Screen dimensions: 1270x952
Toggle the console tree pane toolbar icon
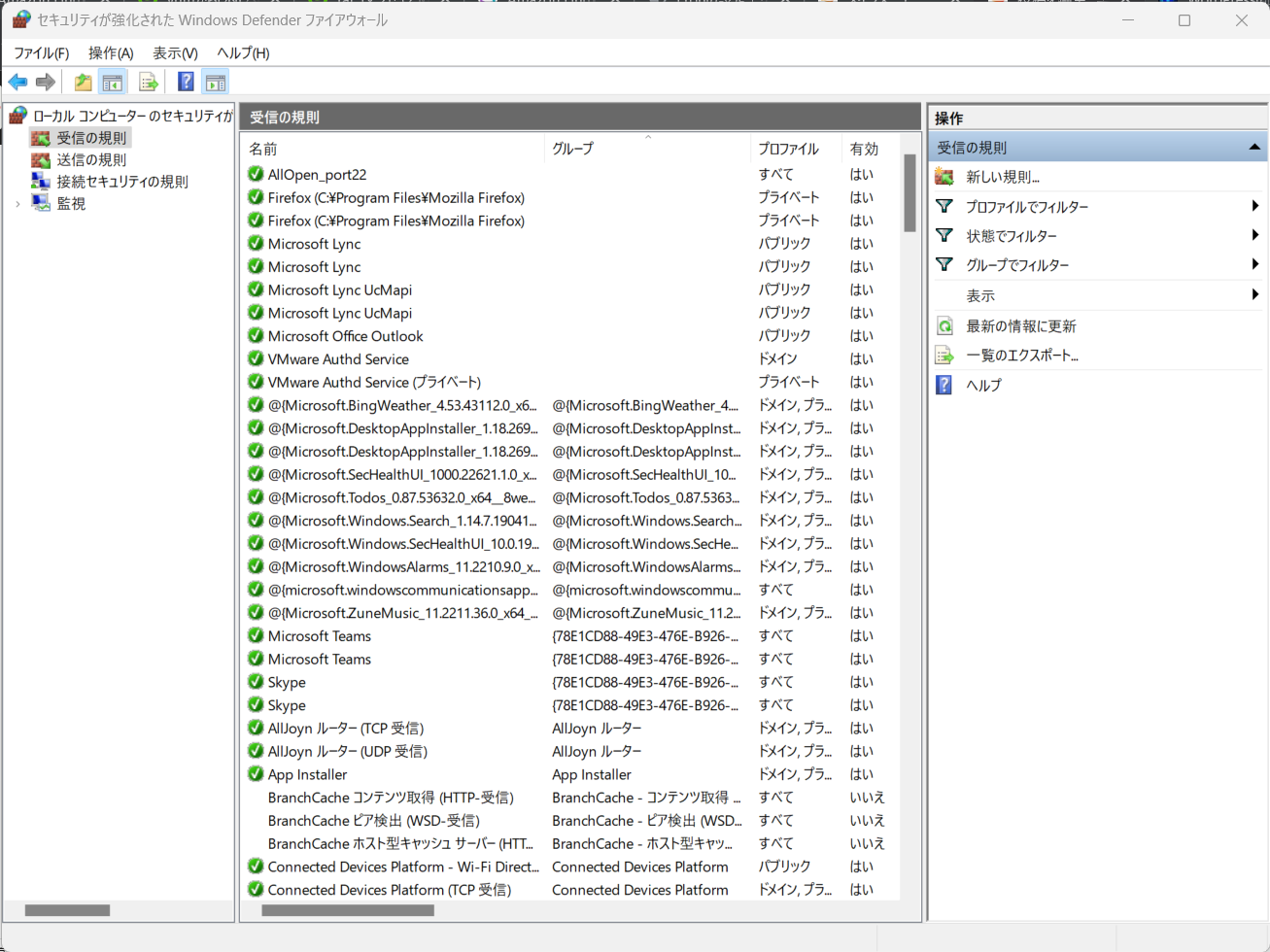[113, 83]
